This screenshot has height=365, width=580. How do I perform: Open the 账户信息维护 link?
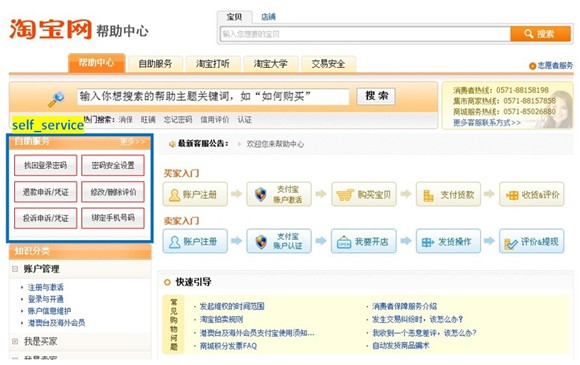[49, 311]
